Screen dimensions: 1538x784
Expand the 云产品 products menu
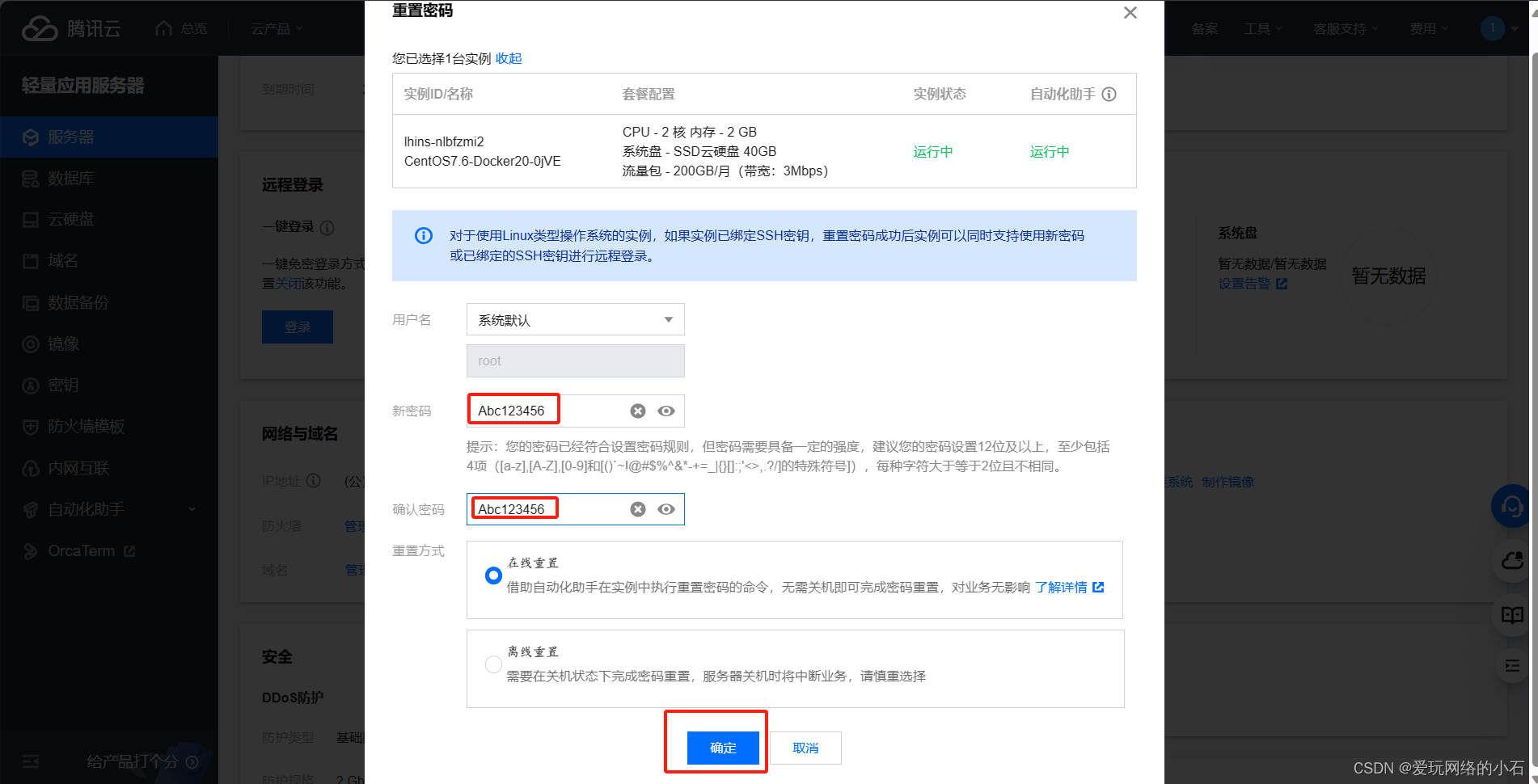(x=277, y=28)
